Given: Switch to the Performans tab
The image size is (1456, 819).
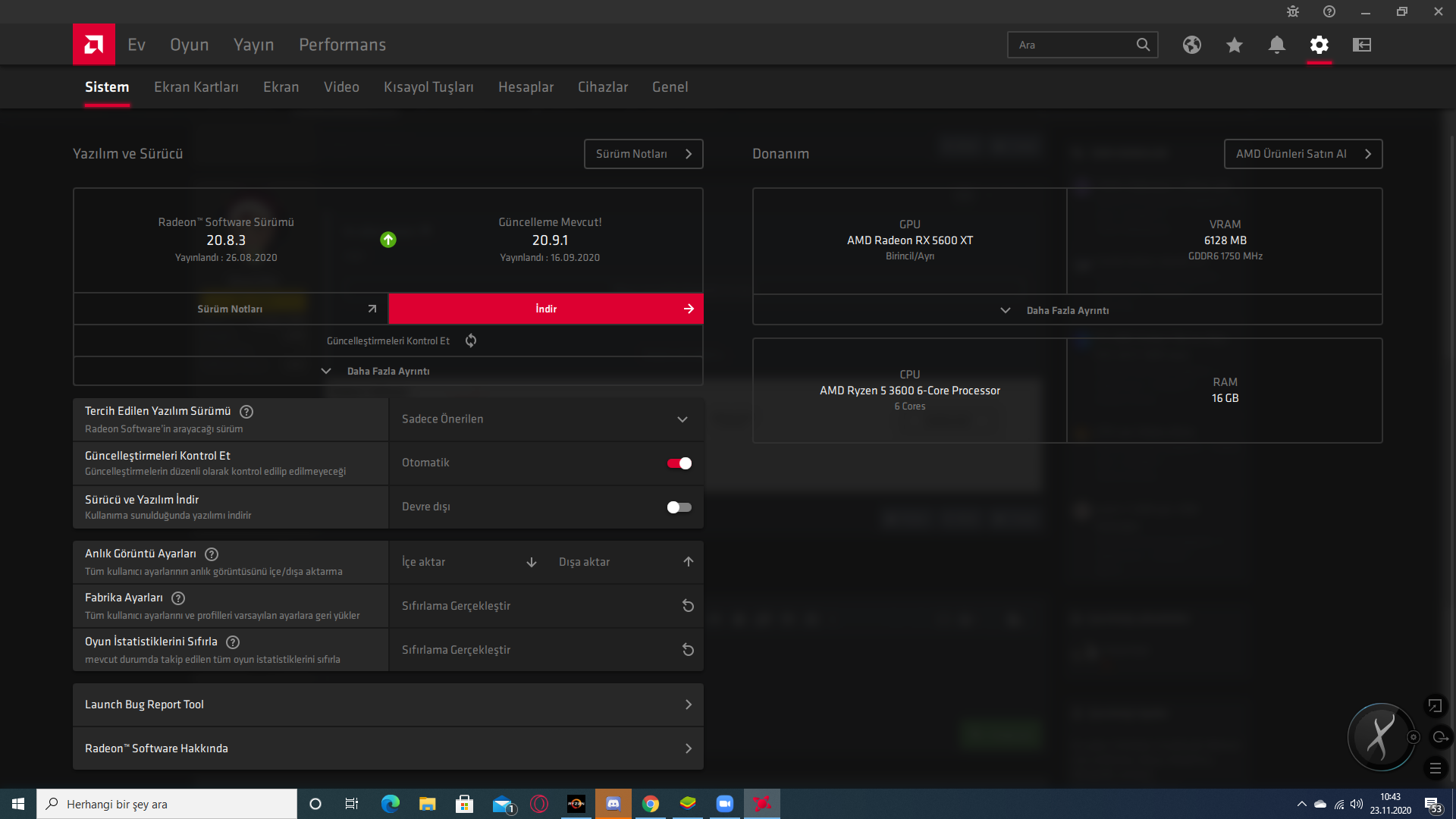Looking at the screenshot, I should tap(343, 45).
